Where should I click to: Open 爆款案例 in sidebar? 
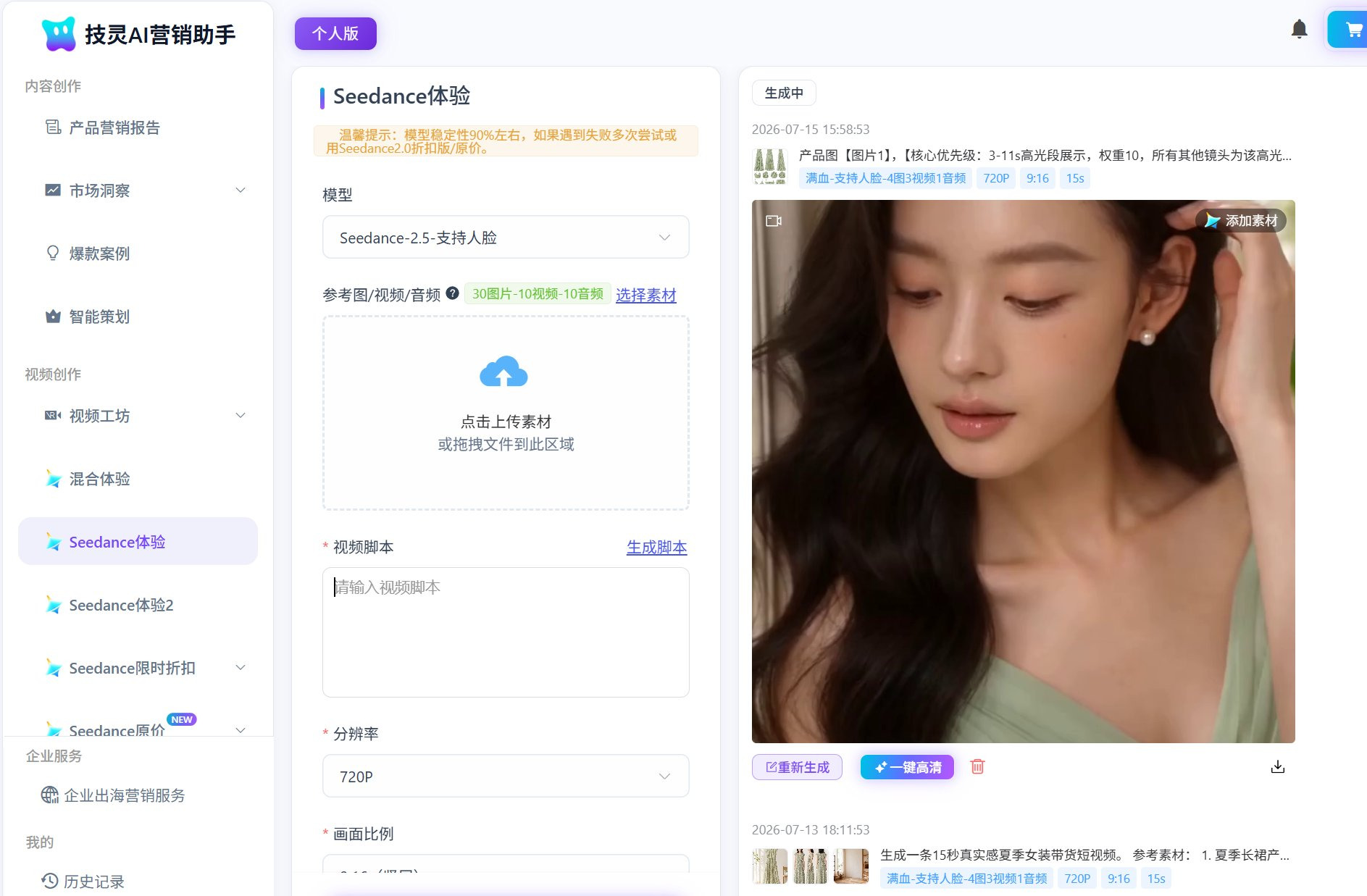138,254
